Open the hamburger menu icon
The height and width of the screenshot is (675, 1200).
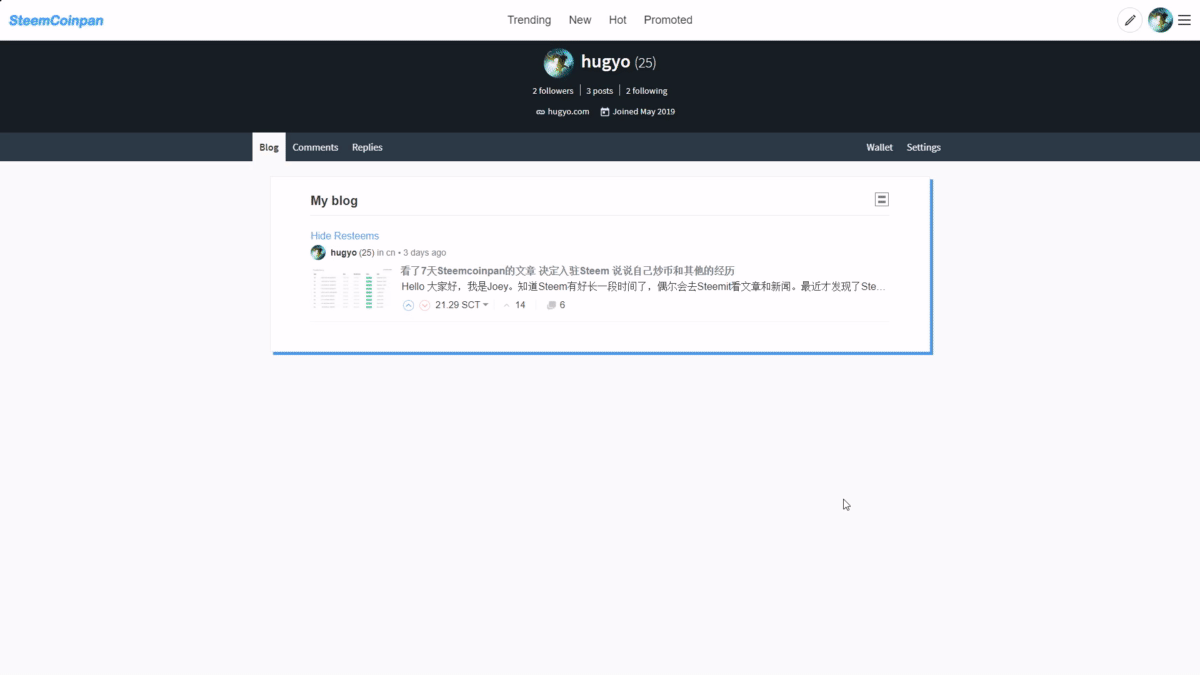(1184, 20)
